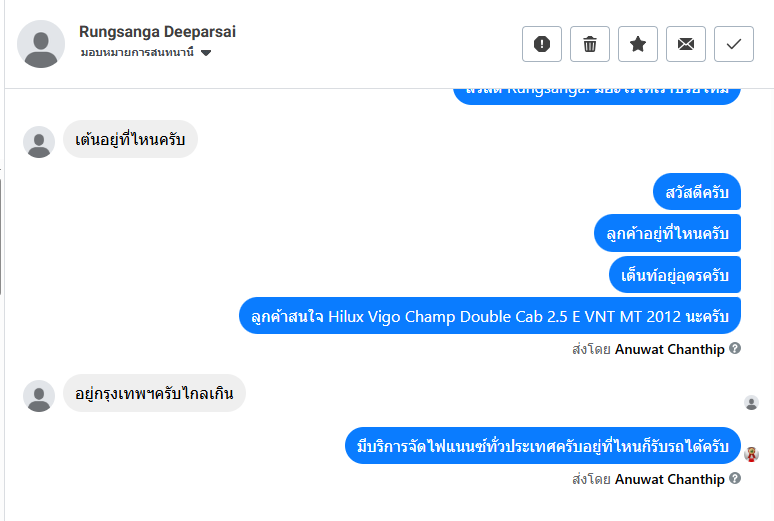774x521 pixels.
Task: Select the Hilux Vigo Champ message bubble
Action: [490, 316]
